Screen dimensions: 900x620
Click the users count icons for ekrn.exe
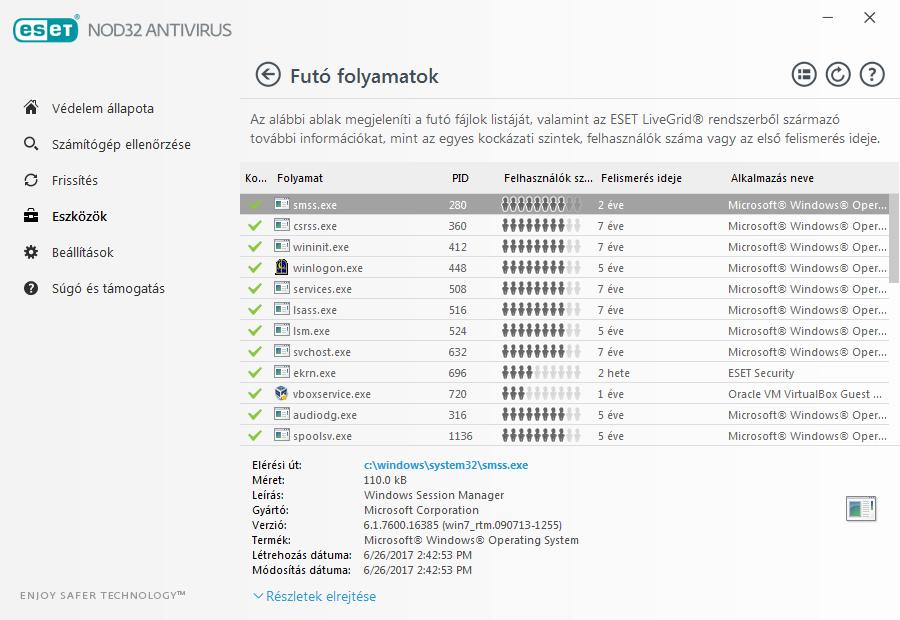[541, 373]
